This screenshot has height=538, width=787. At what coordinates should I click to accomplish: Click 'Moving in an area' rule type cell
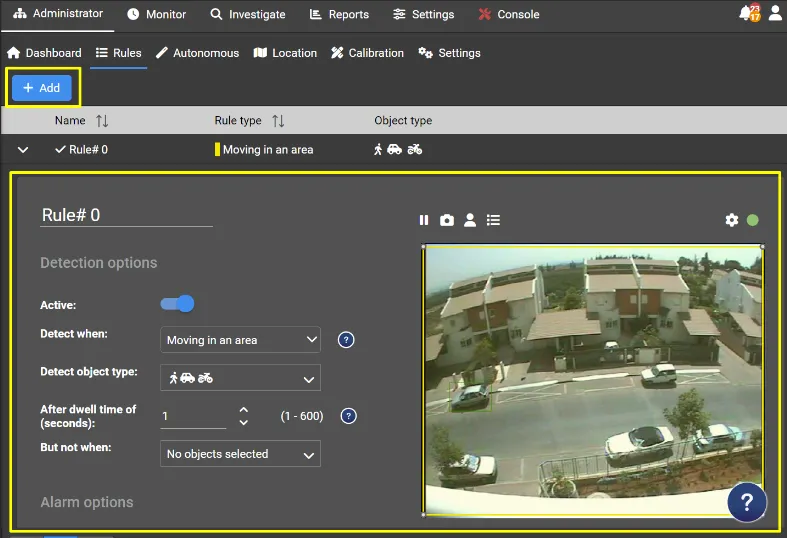pos(268,150)
